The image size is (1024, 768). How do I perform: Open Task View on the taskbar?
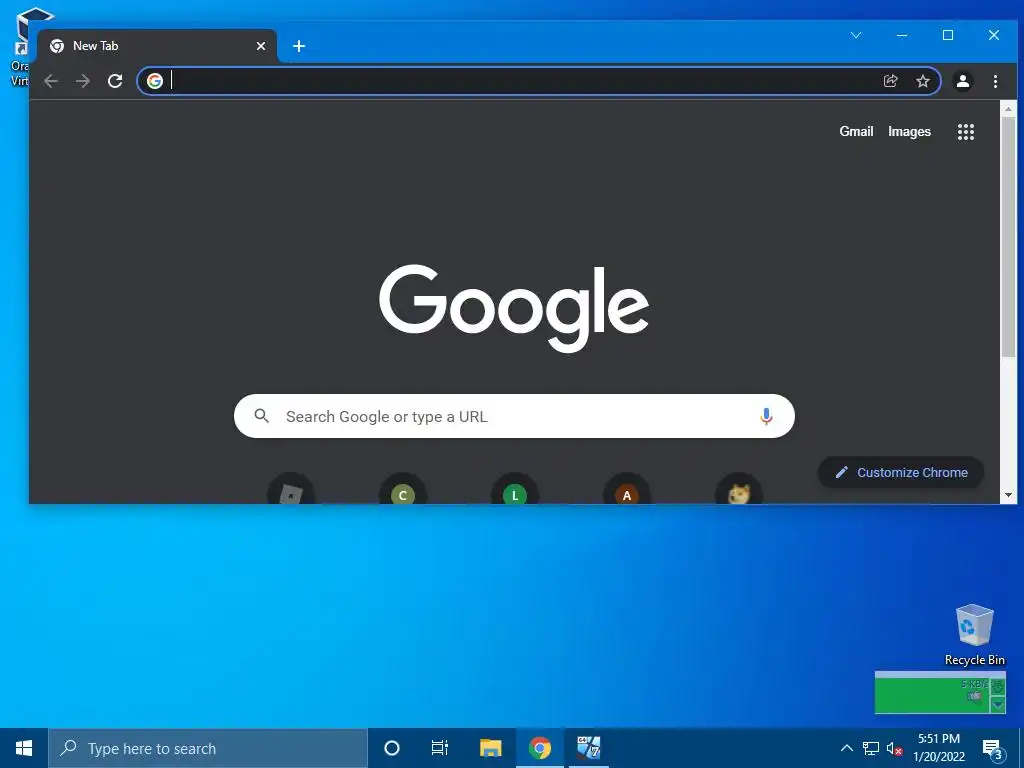click(x=440, y=748)
